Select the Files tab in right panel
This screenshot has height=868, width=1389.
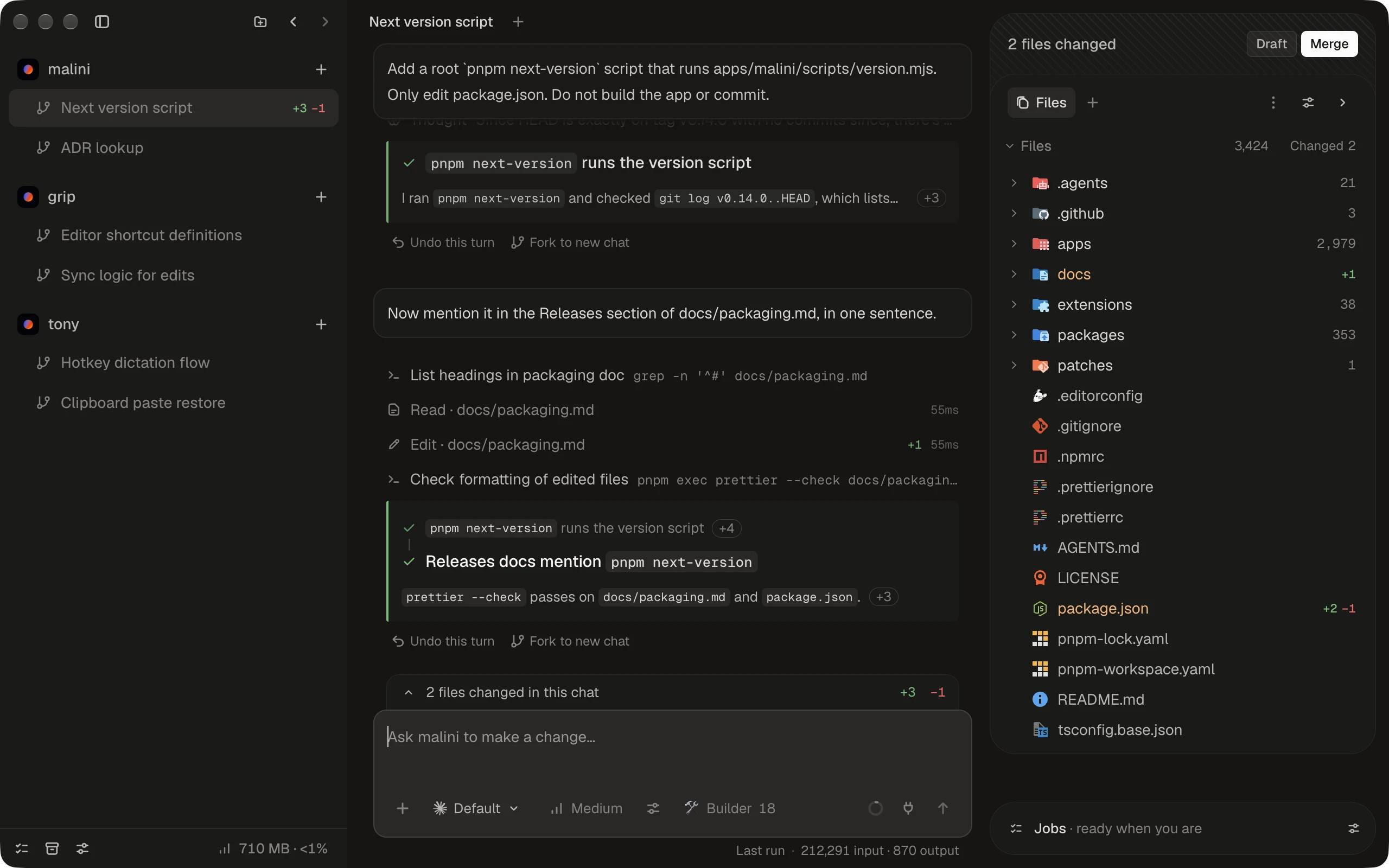pyautogui.click(x=1041, y=103)
